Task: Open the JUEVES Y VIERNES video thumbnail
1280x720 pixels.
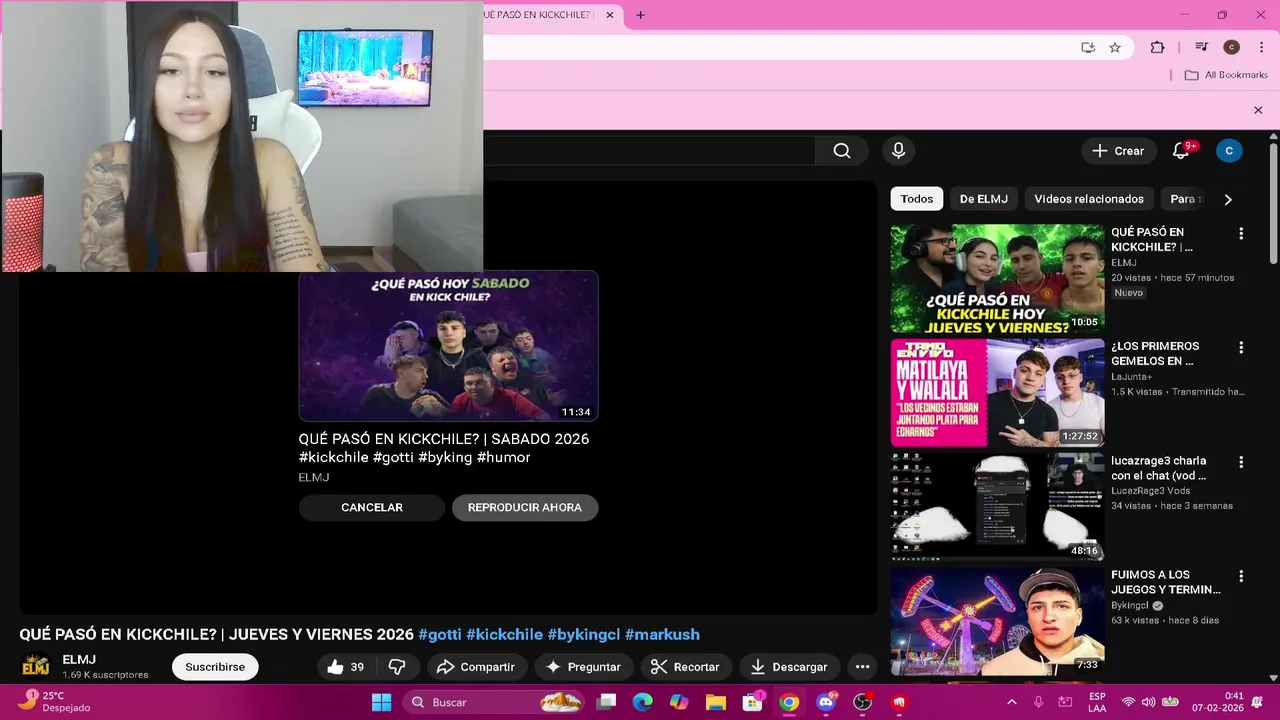Action: coord(997,279)
